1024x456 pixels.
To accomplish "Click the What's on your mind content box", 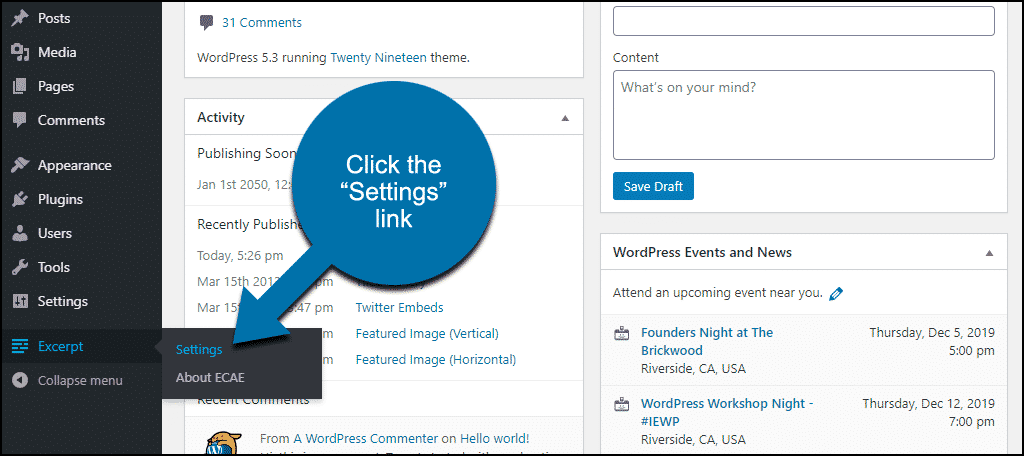I will point(803,115).
